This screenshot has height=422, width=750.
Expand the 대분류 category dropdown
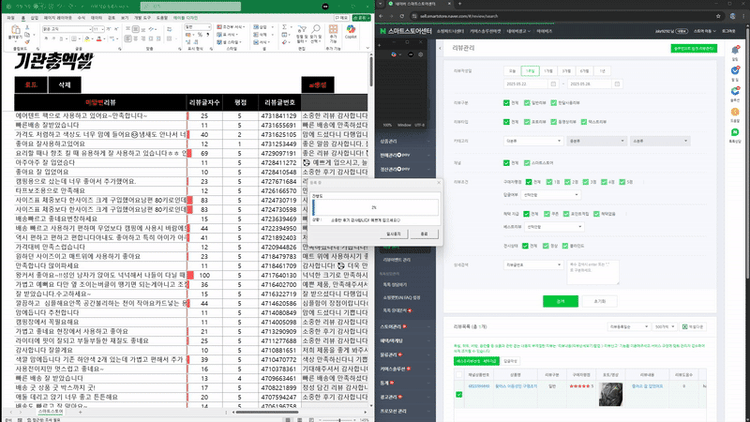(533, 141)
